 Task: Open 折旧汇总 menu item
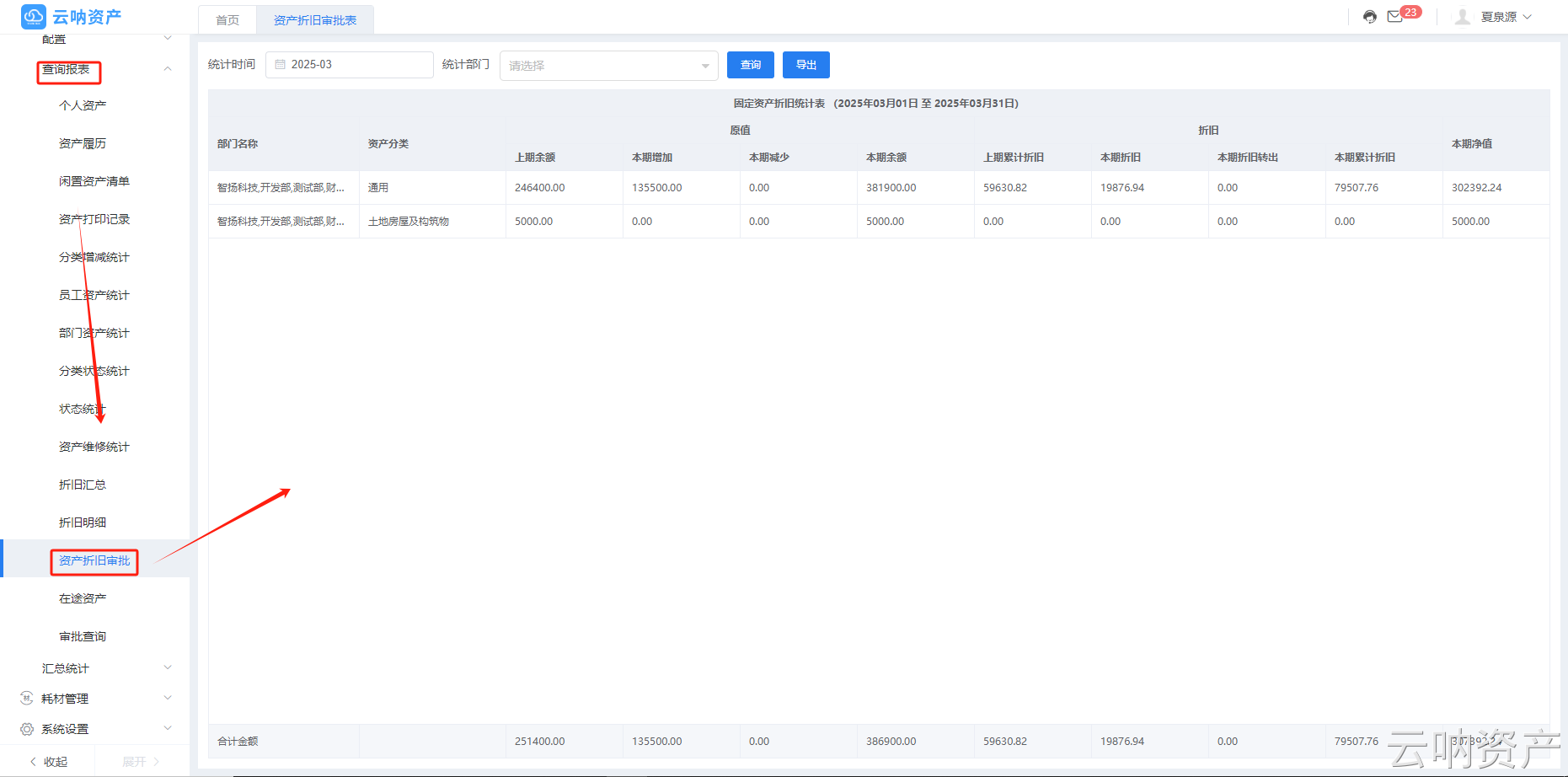point(83,485)
